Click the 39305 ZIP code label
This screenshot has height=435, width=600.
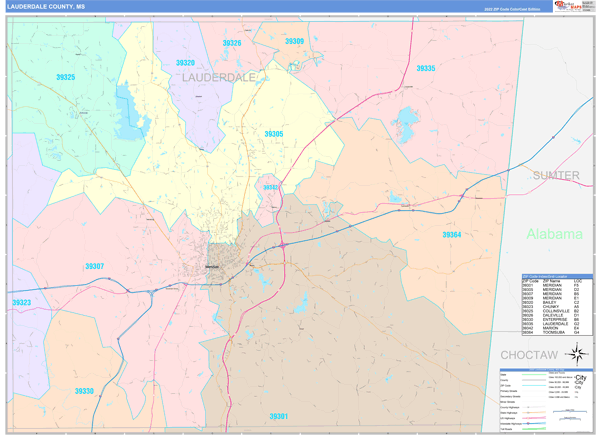[x=273, y=134]
